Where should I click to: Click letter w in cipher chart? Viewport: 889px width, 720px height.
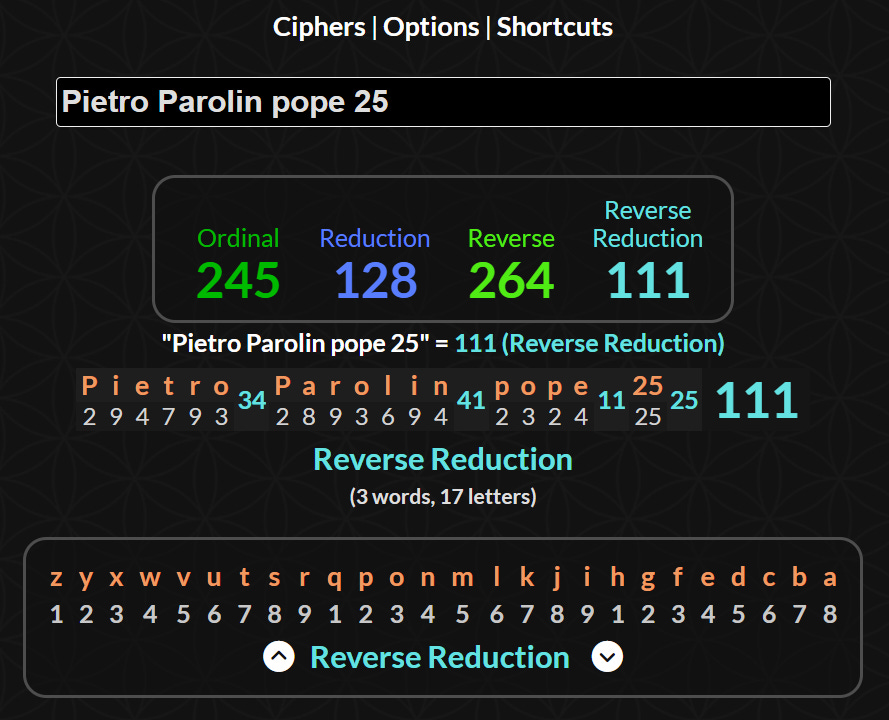150,577
